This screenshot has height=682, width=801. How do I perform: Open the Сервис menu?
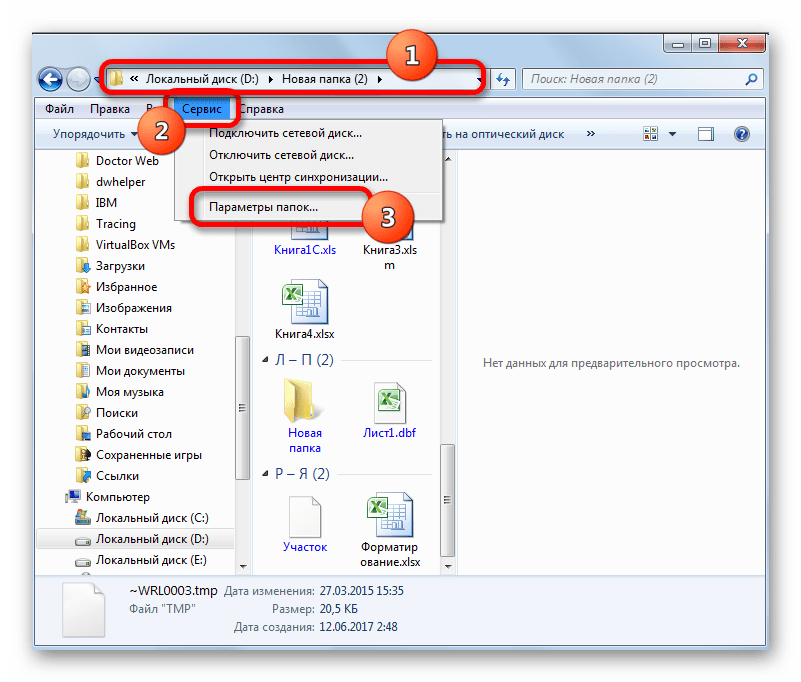[202, 109]
